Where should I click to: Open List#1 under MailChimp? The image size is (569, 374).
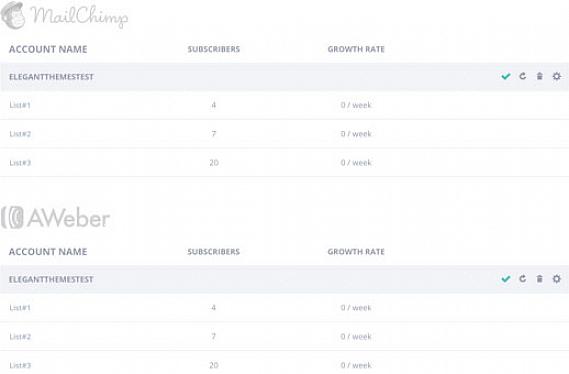[x=20, y=105]
